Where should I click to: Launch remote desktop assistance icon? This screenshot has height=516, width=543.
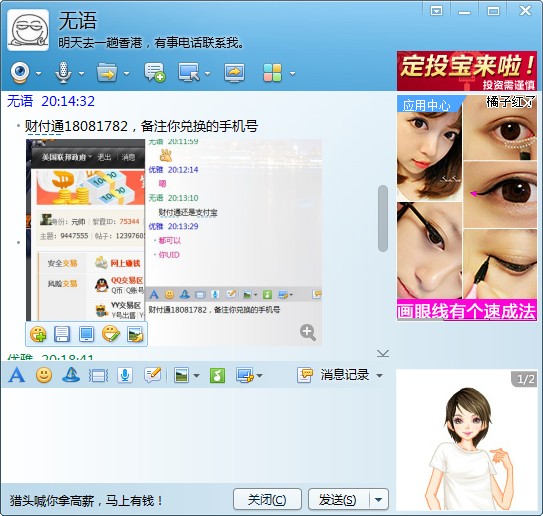tap(189, 72)
